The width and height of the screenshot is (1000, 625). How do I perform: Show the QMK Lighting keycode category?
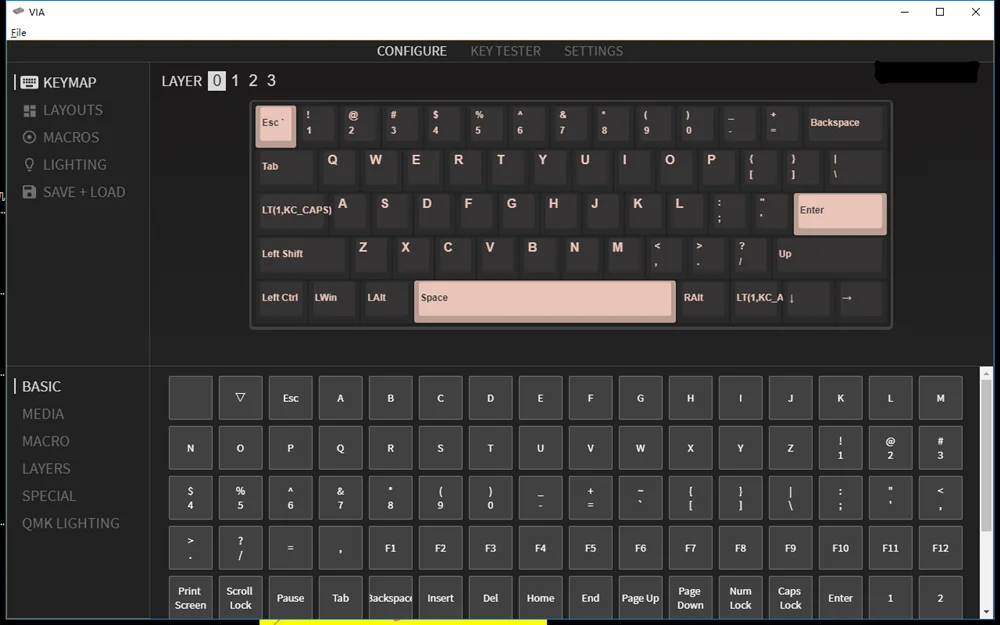click(x=70, y=523)
